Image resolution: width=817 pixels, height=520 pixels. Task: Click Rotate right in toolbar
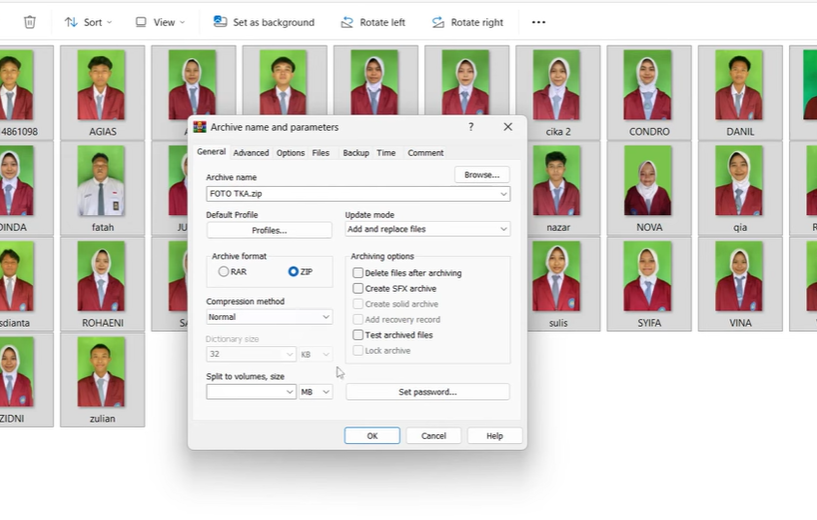467,22
